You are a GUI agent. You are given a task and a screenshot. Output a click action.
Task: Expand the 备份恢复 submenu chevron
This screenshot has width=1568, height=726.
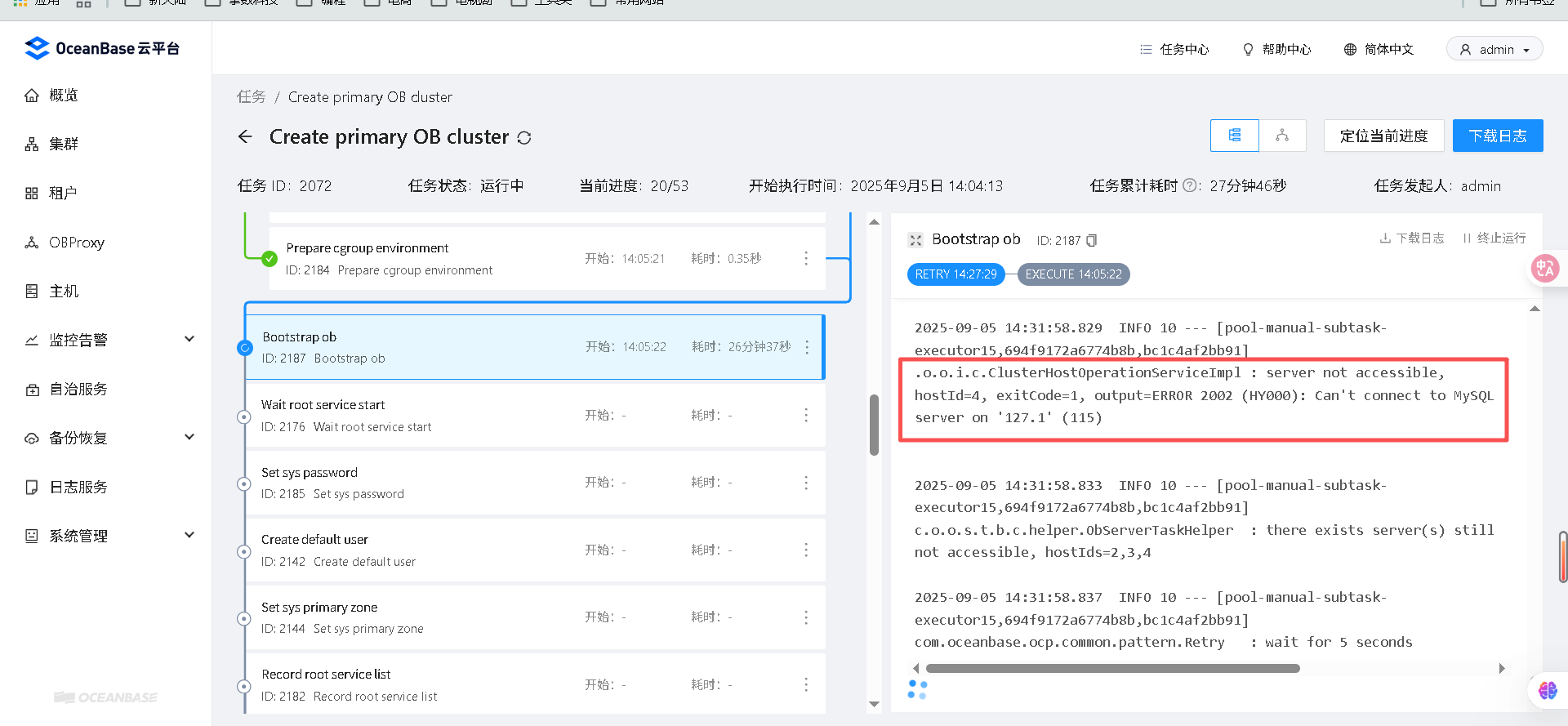(189, 437)
